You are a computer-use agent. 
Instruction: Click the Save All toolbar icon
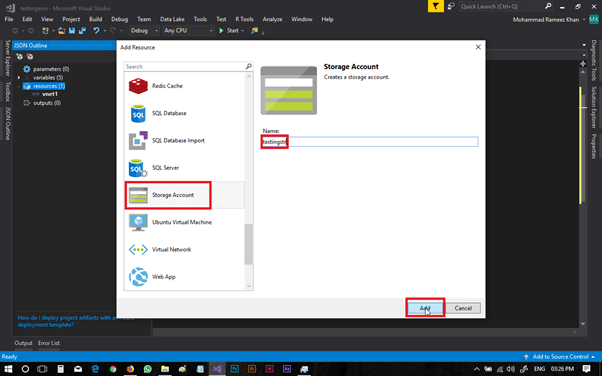click(82, 31)
